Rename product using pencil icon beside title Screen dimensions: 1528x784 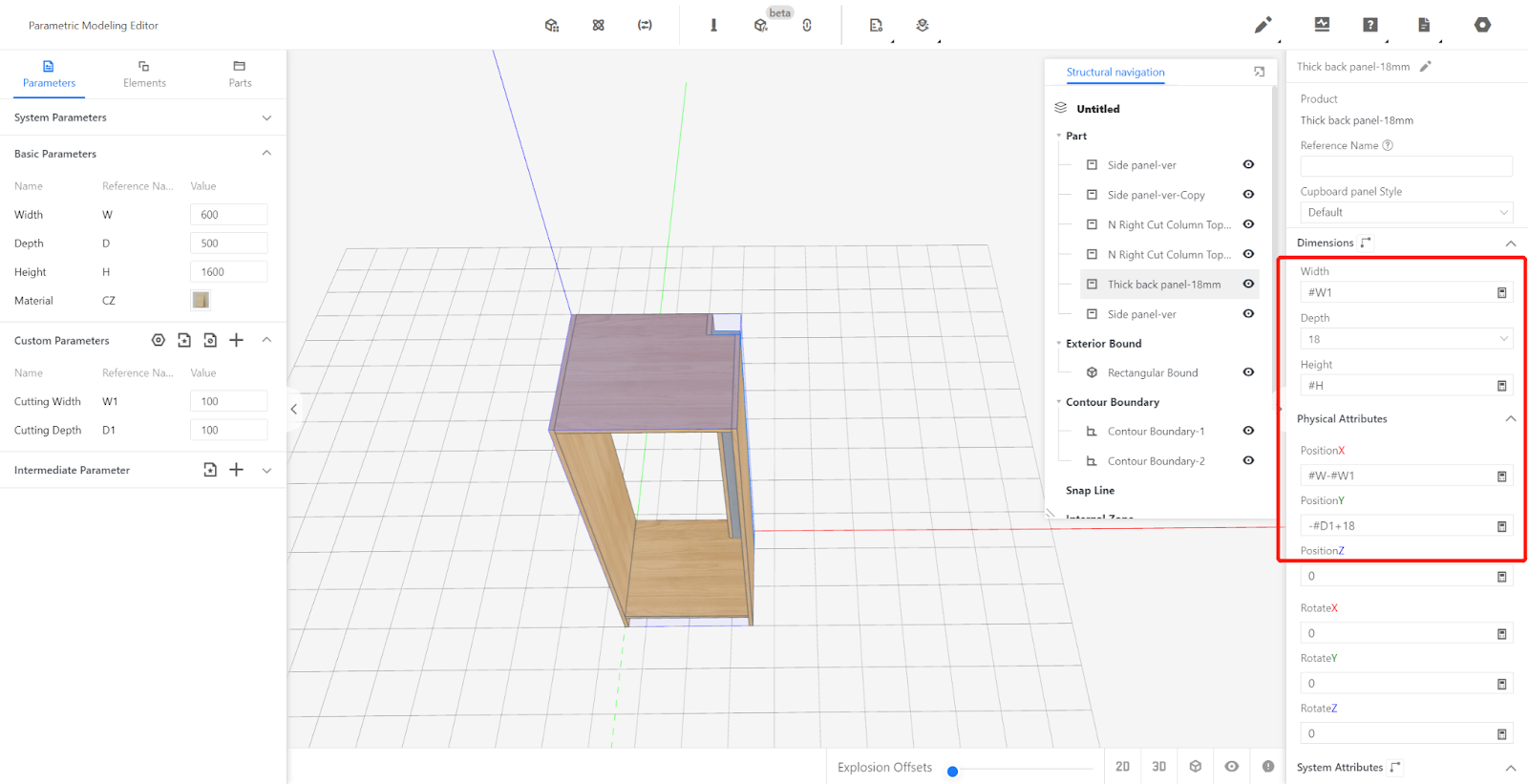[x=1426, y=67]
